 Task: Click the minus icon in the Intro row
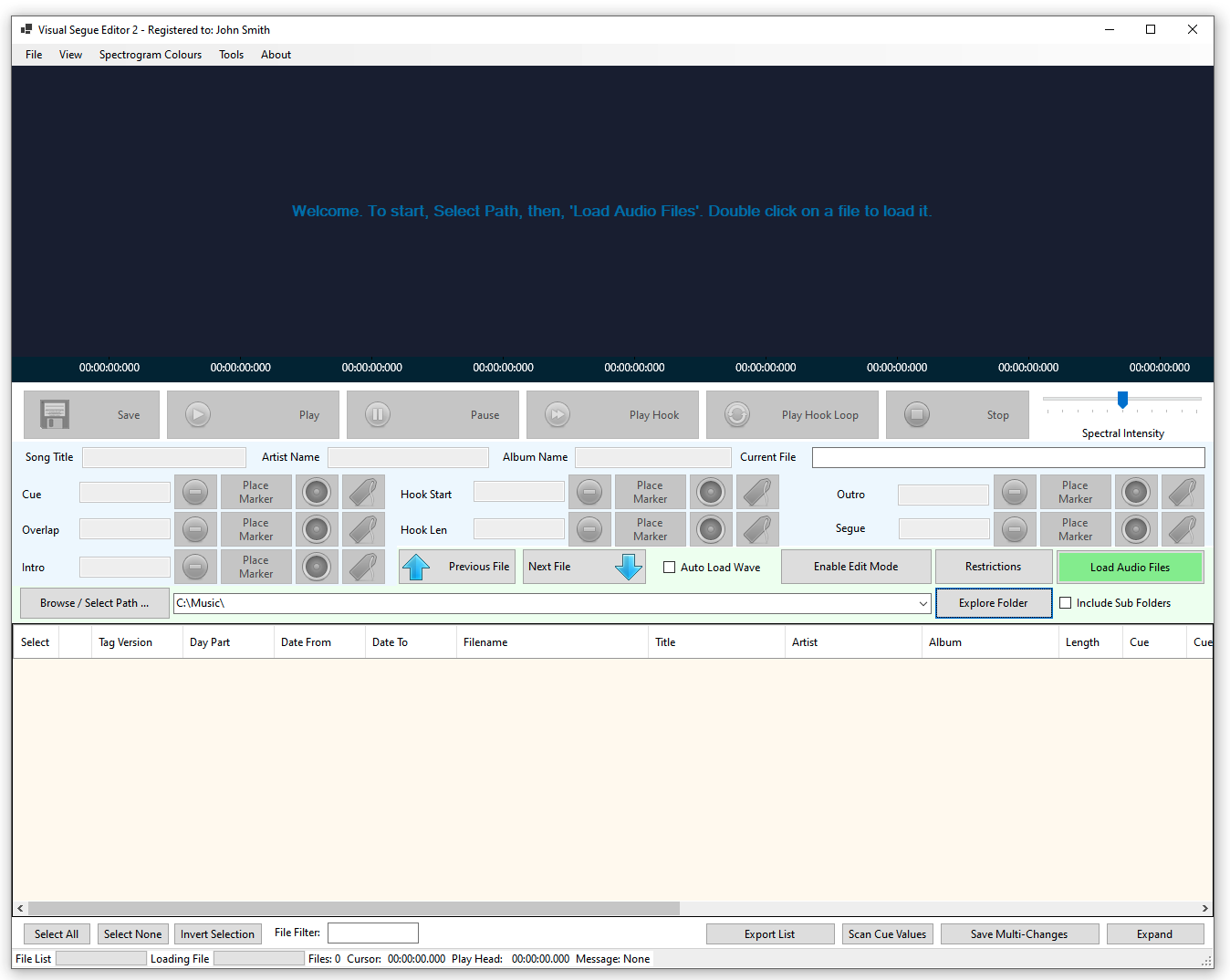195,567
